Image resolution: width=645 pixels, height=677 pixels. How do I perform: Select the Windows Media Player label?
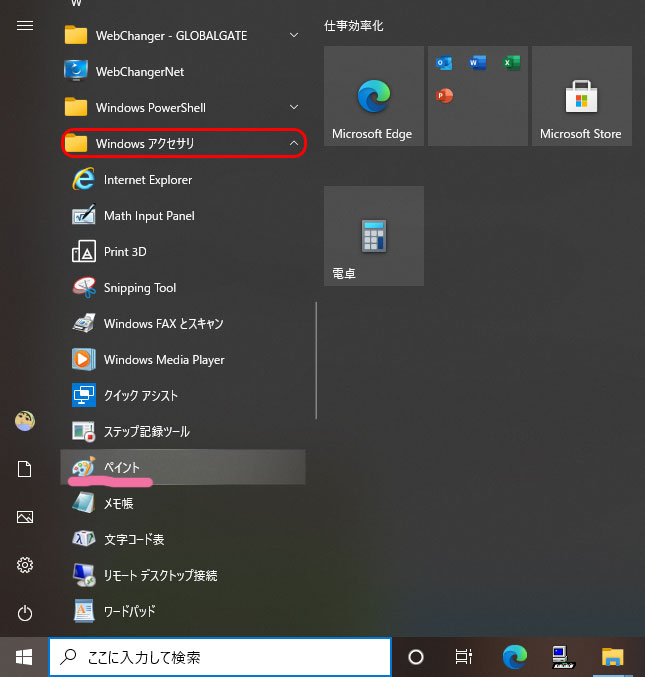coord(164,360)
